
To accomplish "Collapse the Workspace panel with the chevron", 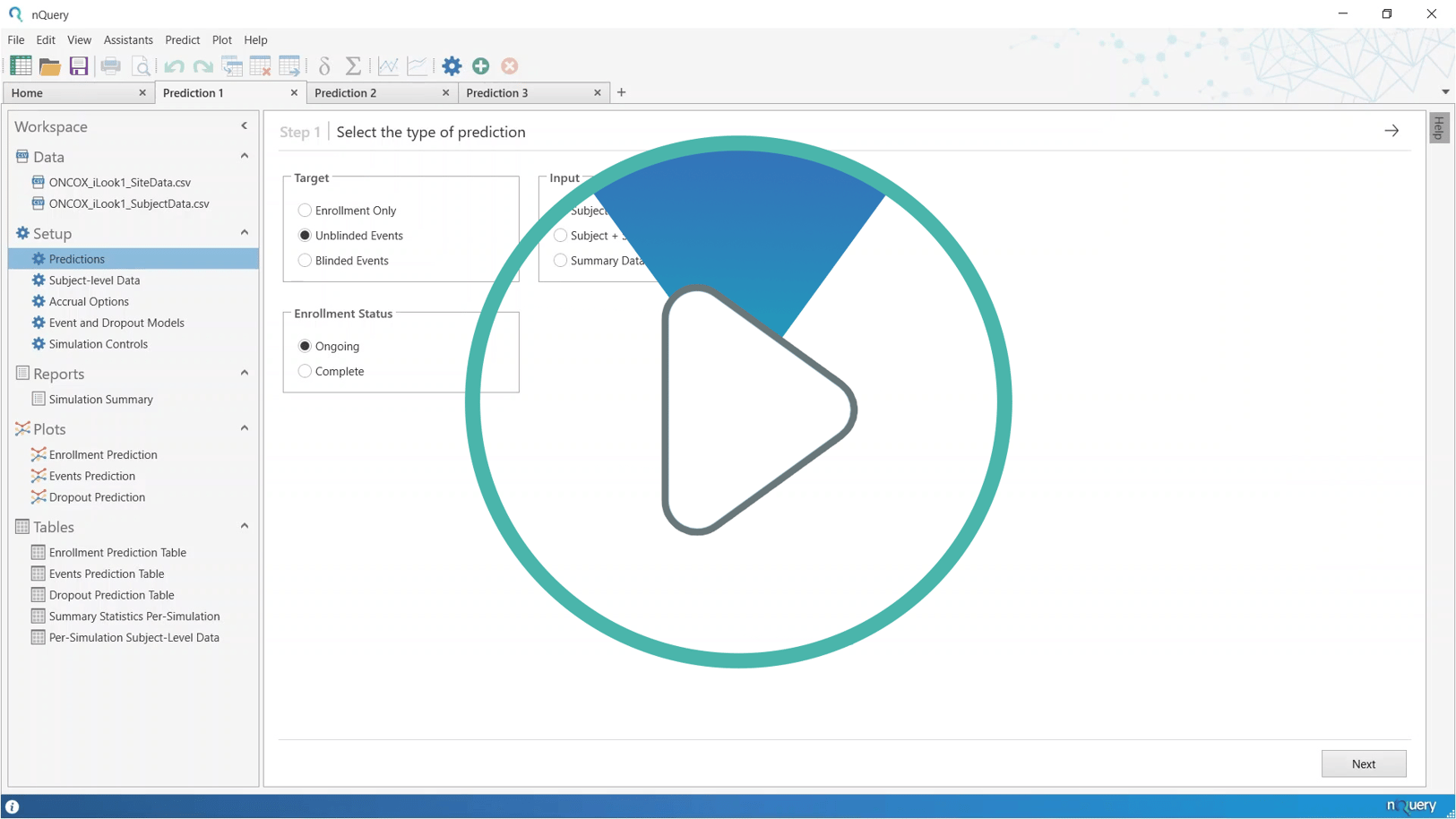I will [244, 125].
